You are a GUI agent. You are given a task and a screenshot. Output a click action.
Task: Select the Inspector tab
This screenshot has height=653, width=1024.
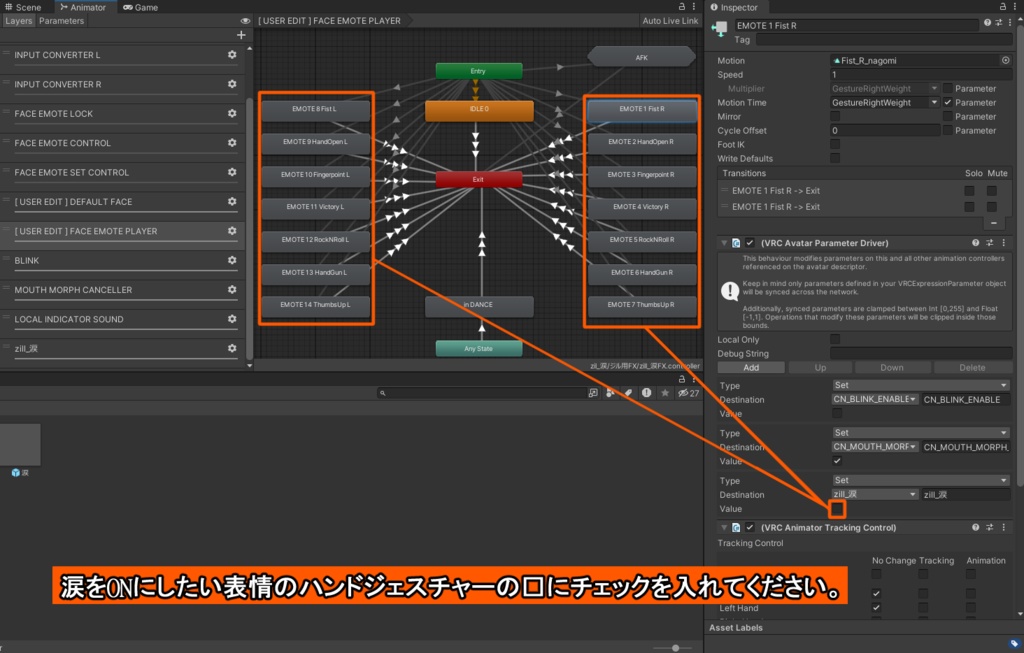pos(734,7)
